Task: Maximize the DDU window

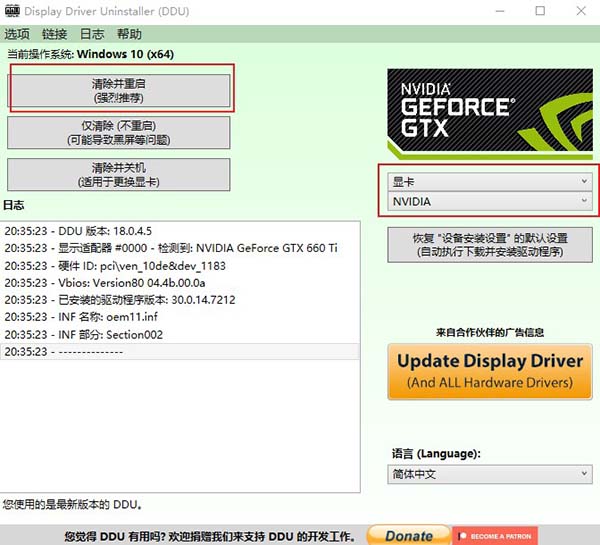Action: [x=540, y=11]
